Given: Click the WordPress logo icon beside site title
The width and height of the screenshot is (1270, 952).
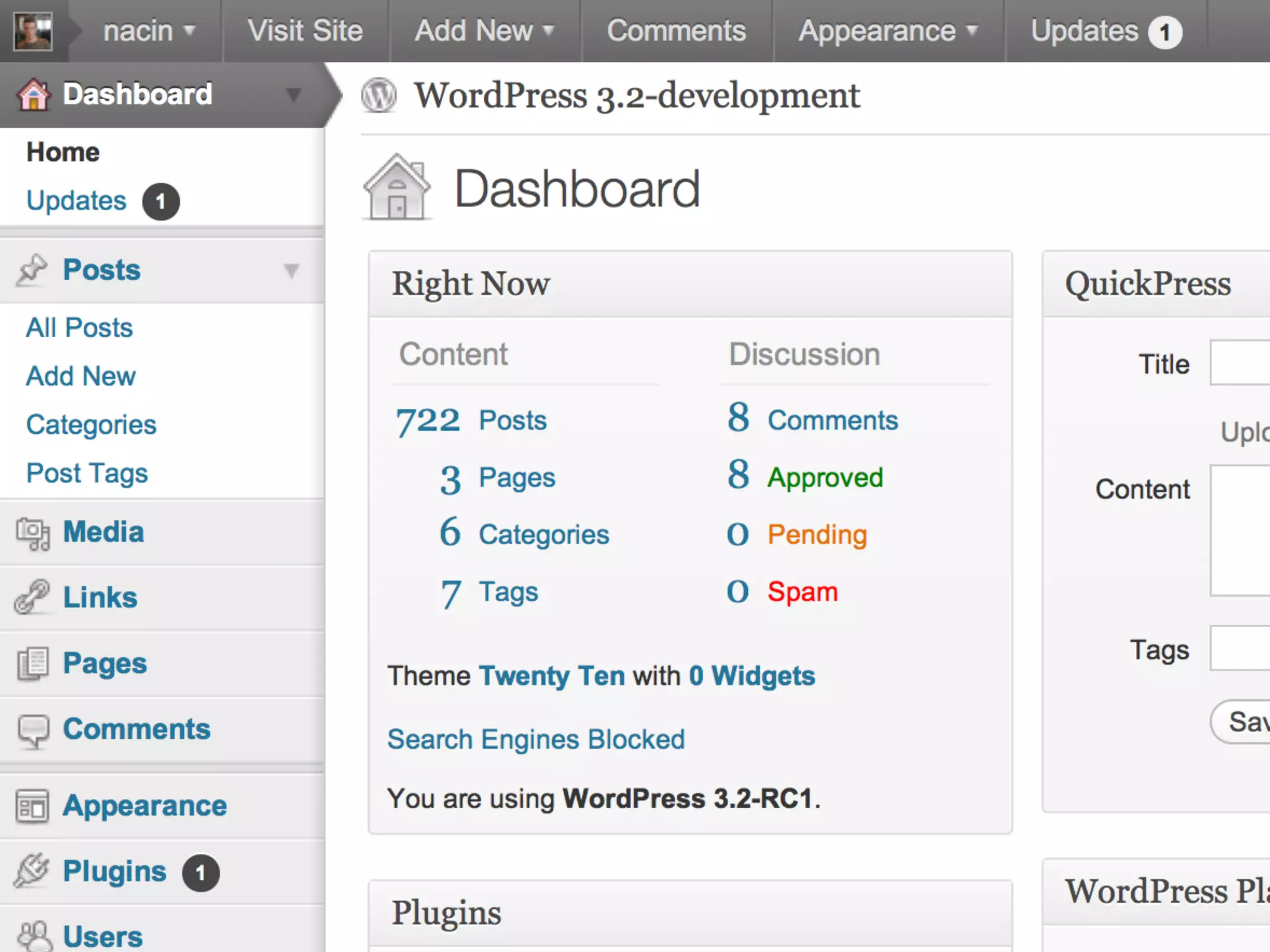Looking at the screenshot, I should (x=379, y=95).
